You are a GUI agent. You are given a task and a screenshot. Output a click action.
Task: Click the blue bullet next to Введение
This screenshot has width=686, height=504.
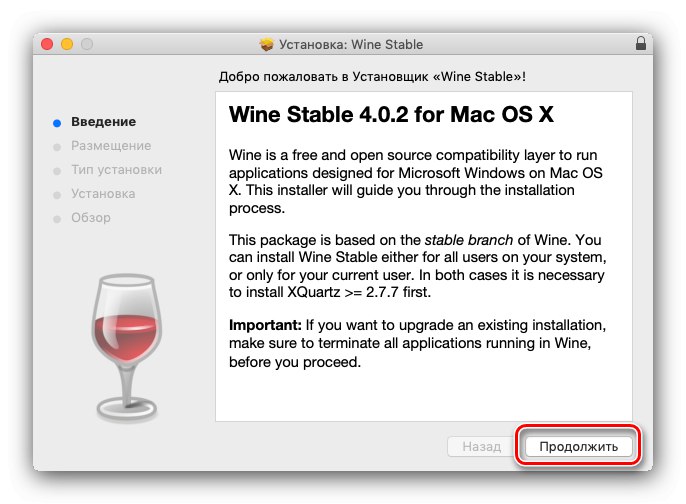point(57,123)
